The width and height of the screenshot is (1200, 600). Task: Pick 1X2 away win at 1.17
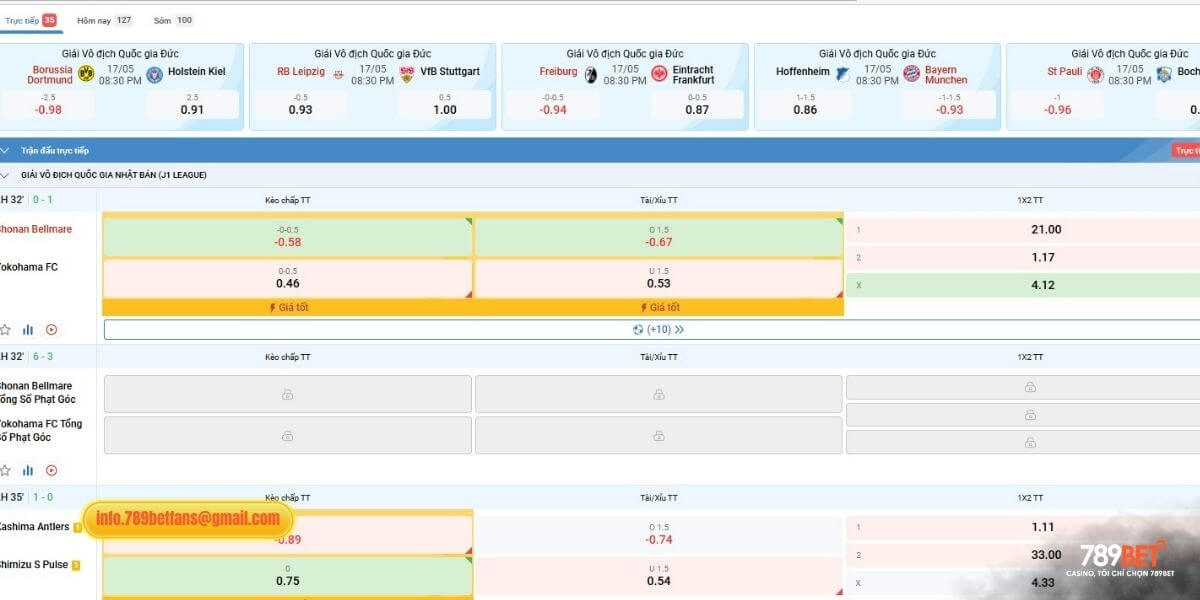[1023, 257]
